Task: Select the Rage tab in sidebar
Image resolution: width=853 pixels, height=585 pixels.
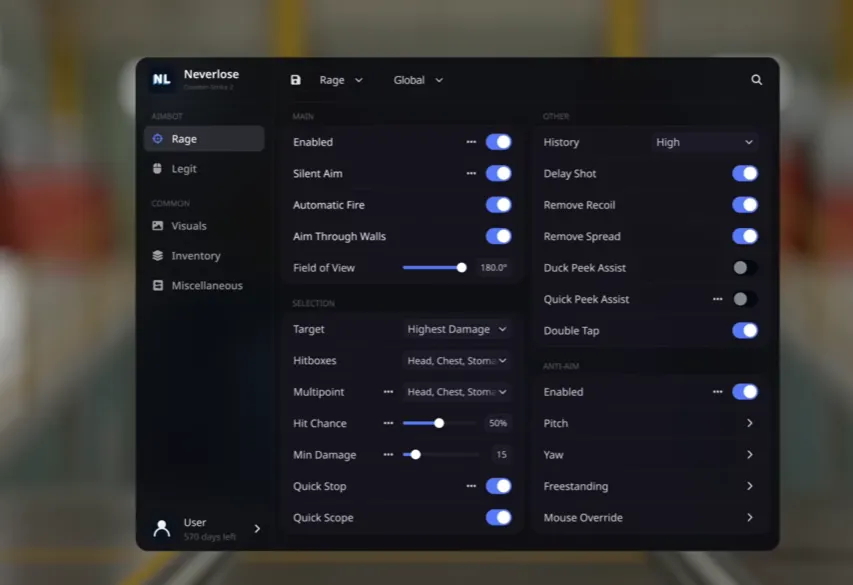Action: [x=205, y=139]
